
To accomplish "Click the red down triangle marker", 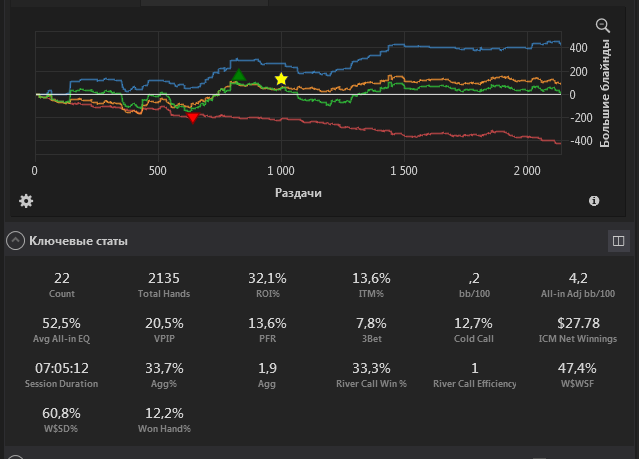I will point(192,118).
